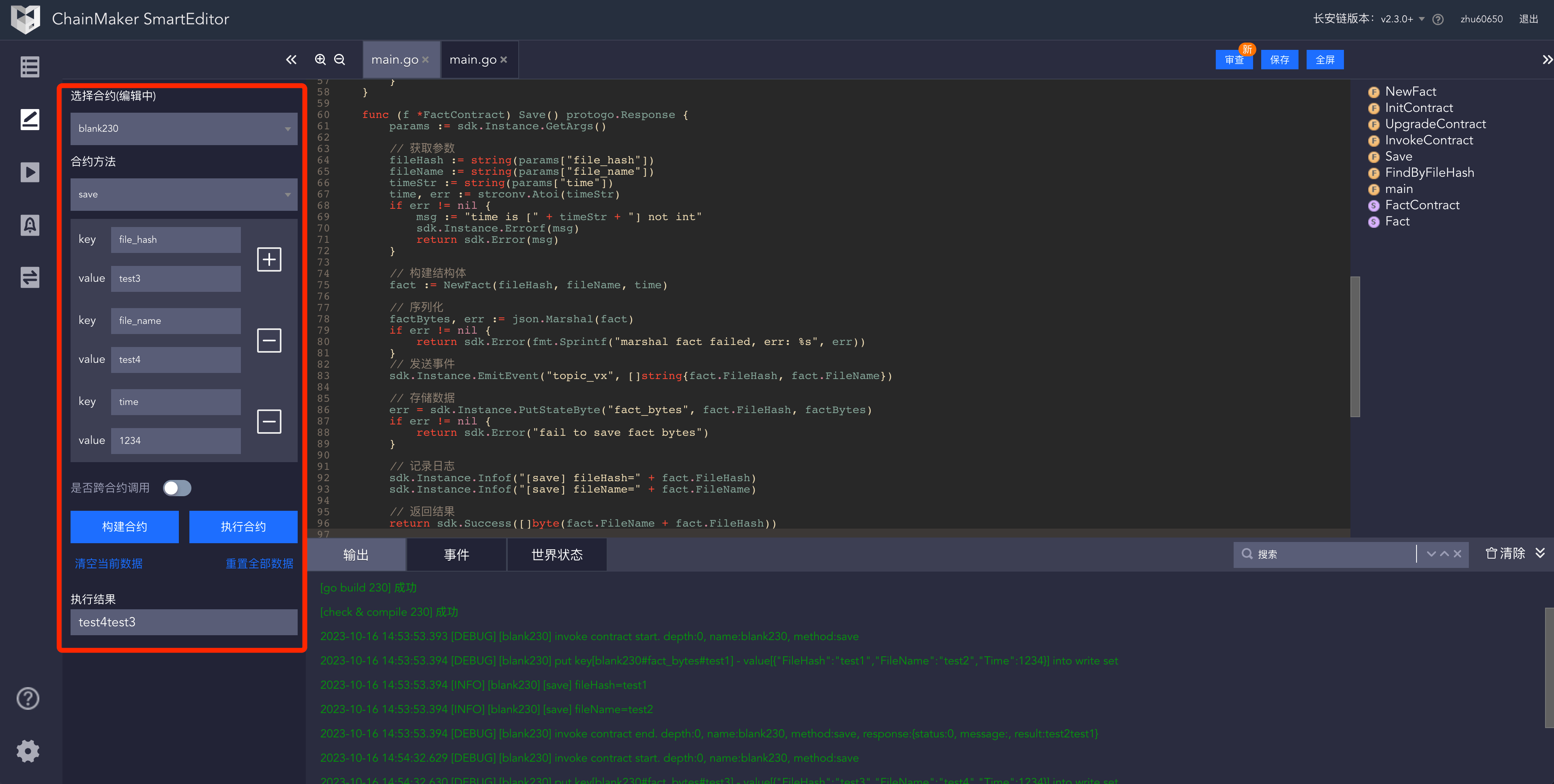Open settings gear in sidebar
The width and height of the screenshot is (1554, 784).
pyautogui.click(x=28, y=751)
